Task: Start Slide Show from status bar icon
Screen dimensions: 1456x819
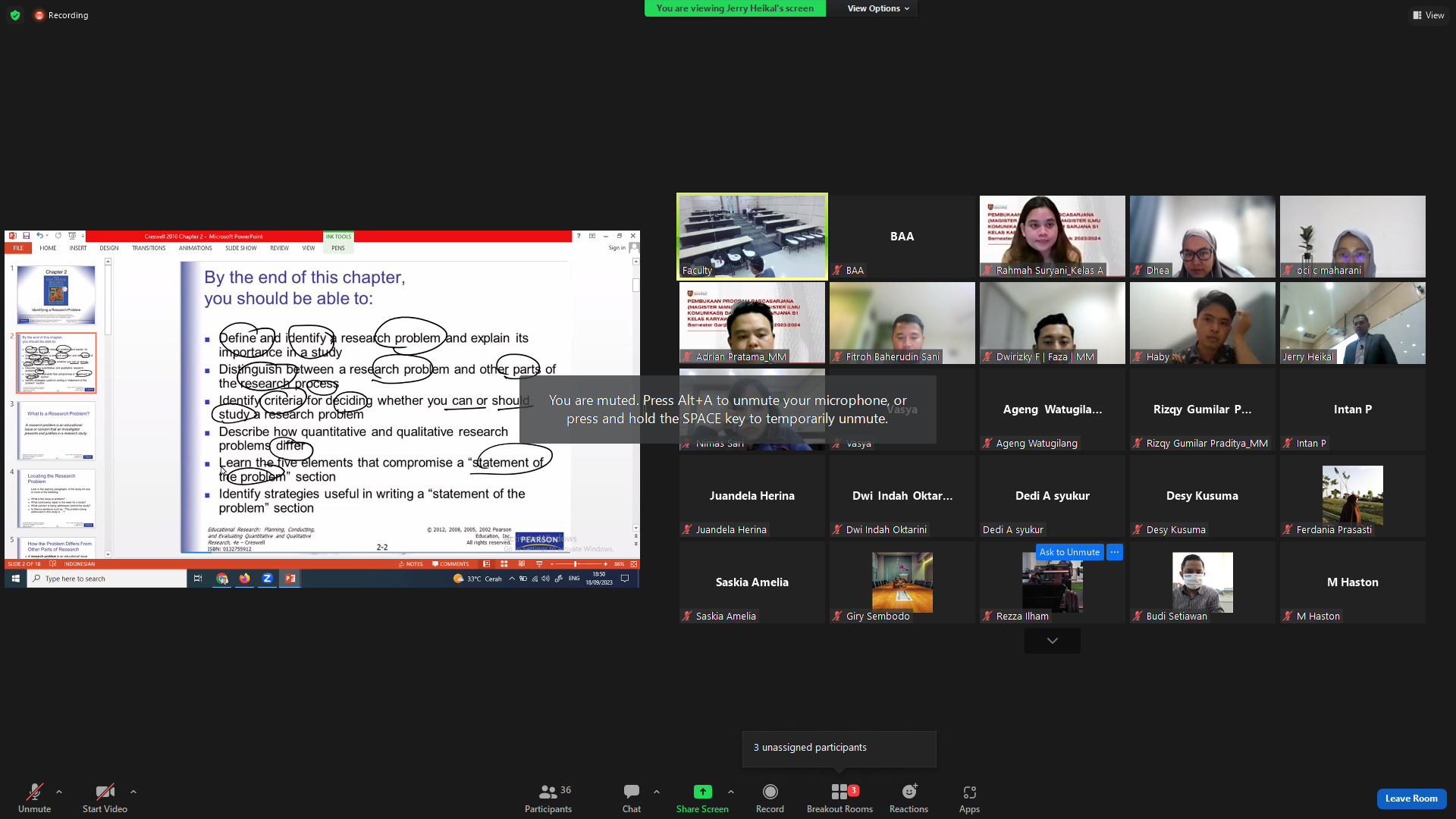Action: 539,564
